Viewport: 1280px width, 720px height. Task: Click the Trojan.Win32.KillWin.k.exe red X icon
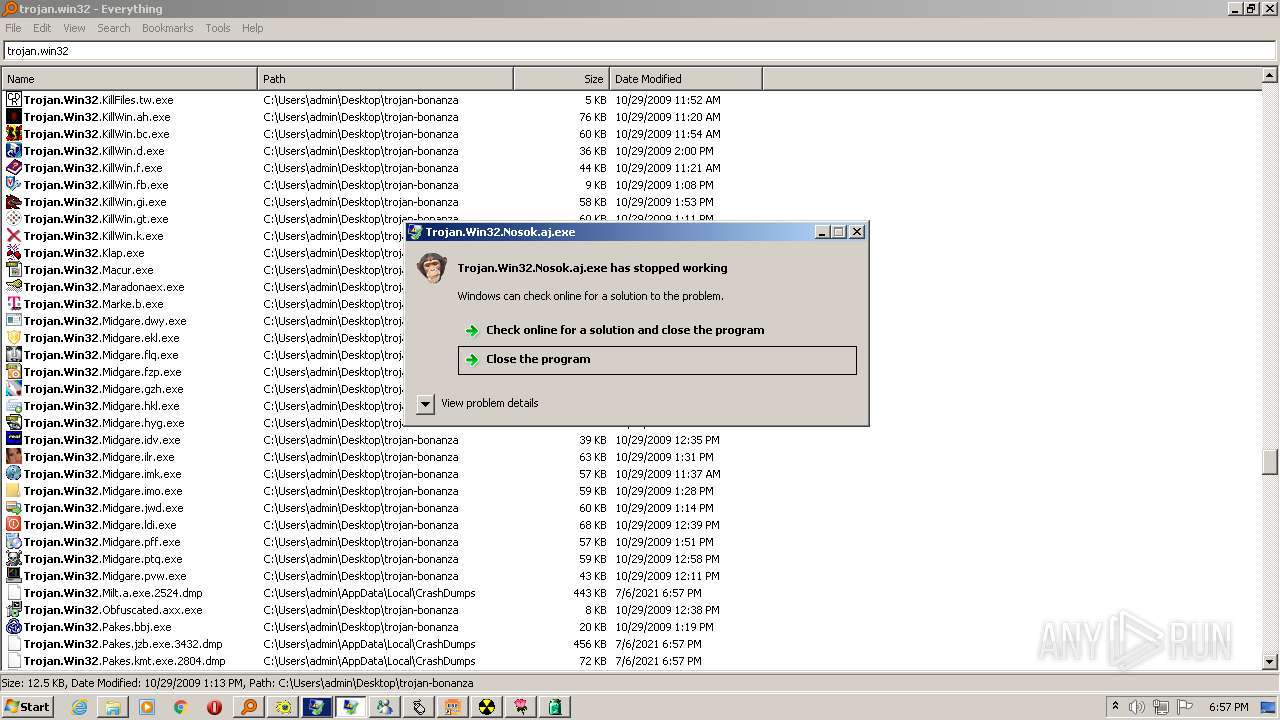click(x=13, y=236)
